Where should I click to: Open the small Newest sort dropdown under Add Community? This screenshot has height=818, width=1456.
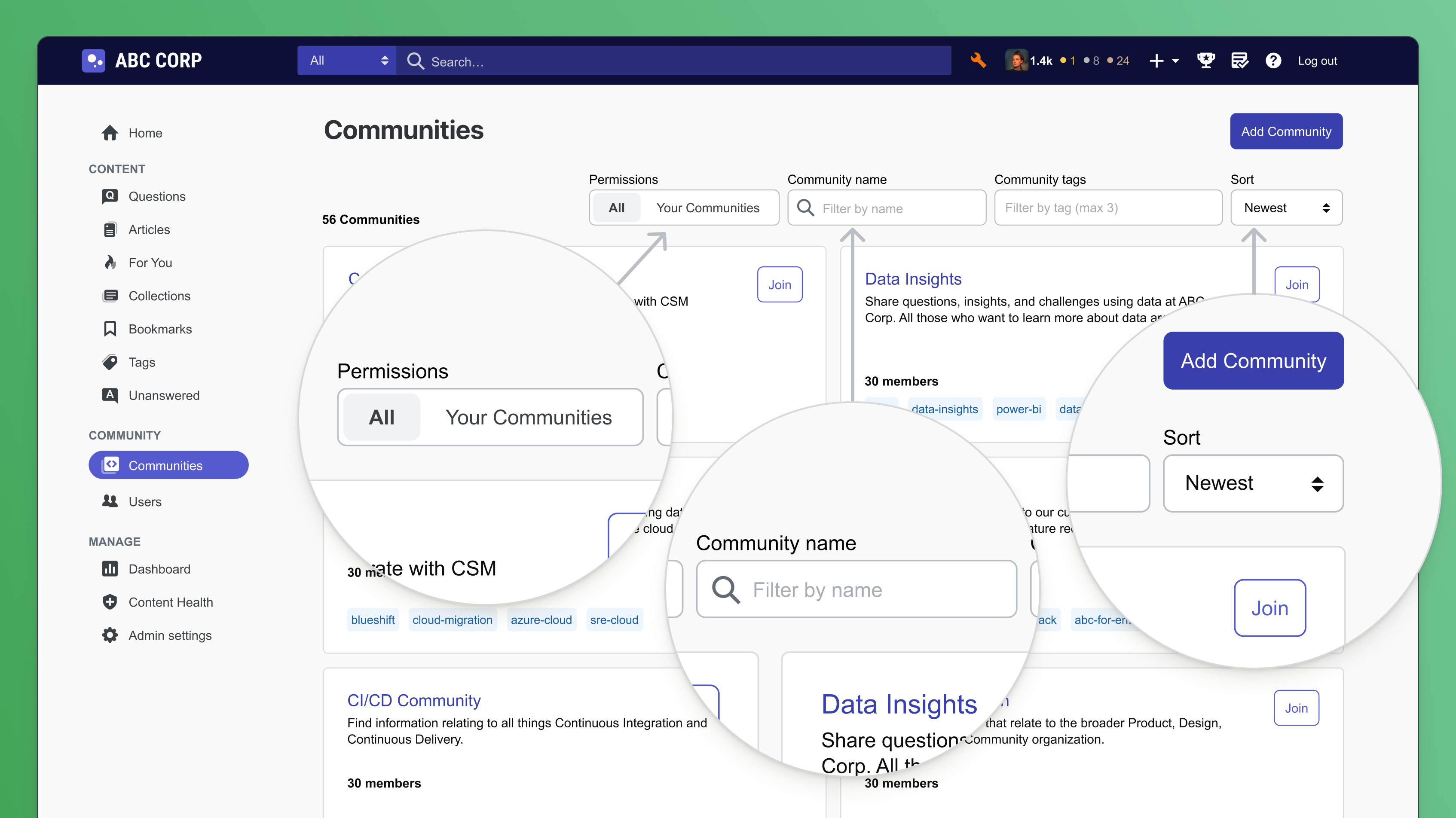pyautogui.click(x=1286, y=208)
